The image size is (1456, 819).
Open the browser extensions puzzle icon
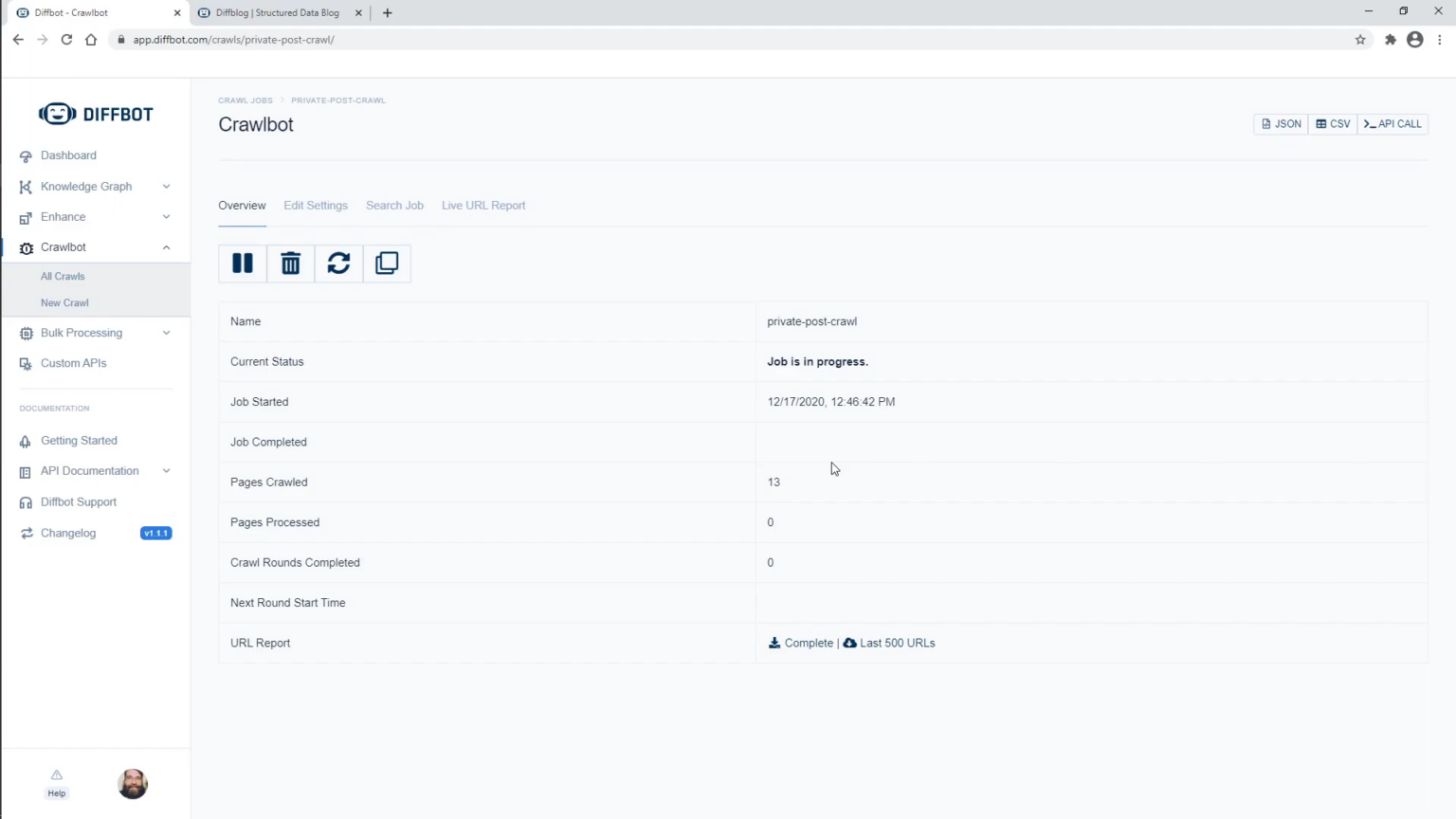tap(1390, 40)
